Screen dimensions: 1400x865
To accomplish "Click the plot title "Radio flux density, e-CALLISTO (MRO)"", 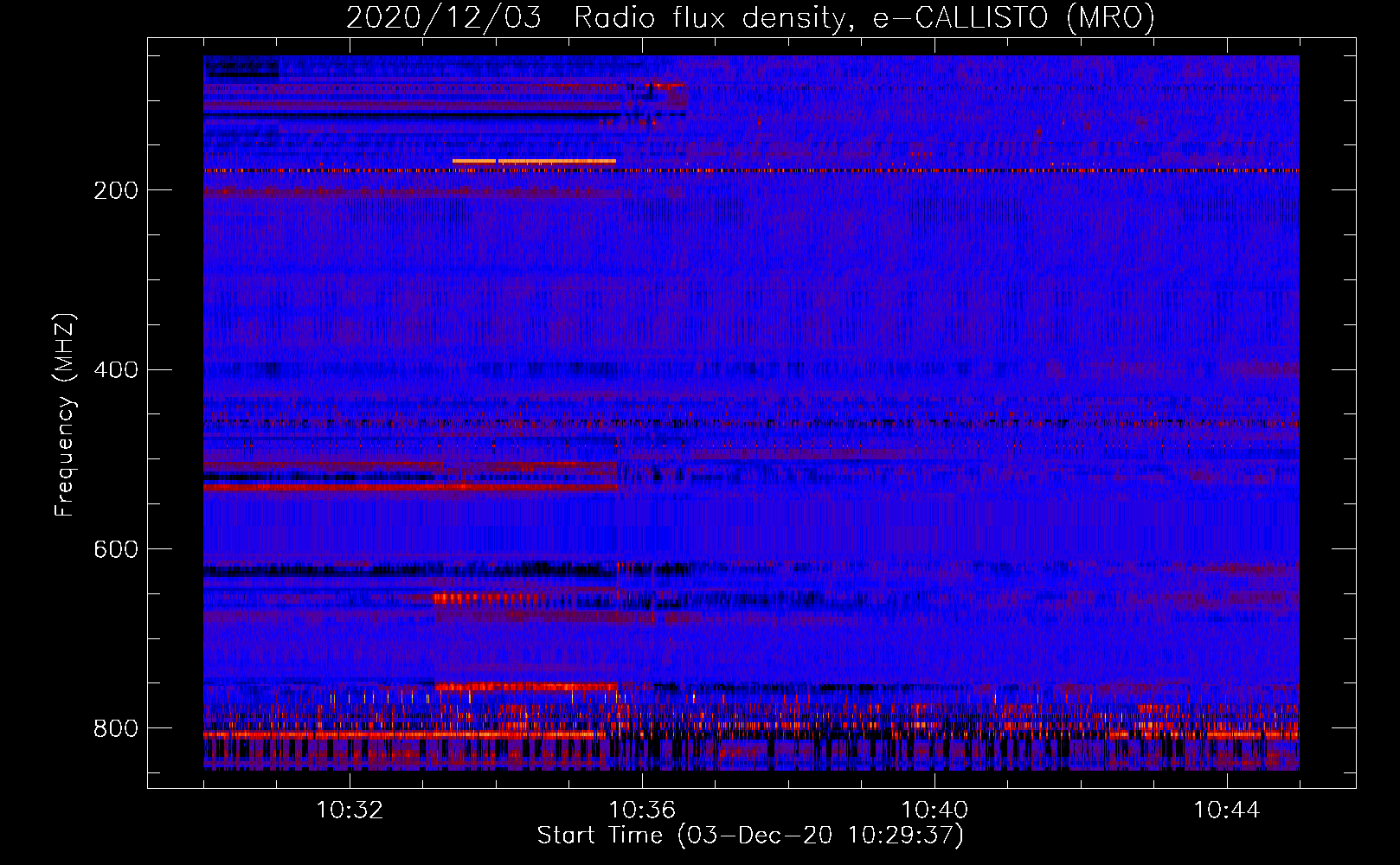I will click(x=864, y=17).
